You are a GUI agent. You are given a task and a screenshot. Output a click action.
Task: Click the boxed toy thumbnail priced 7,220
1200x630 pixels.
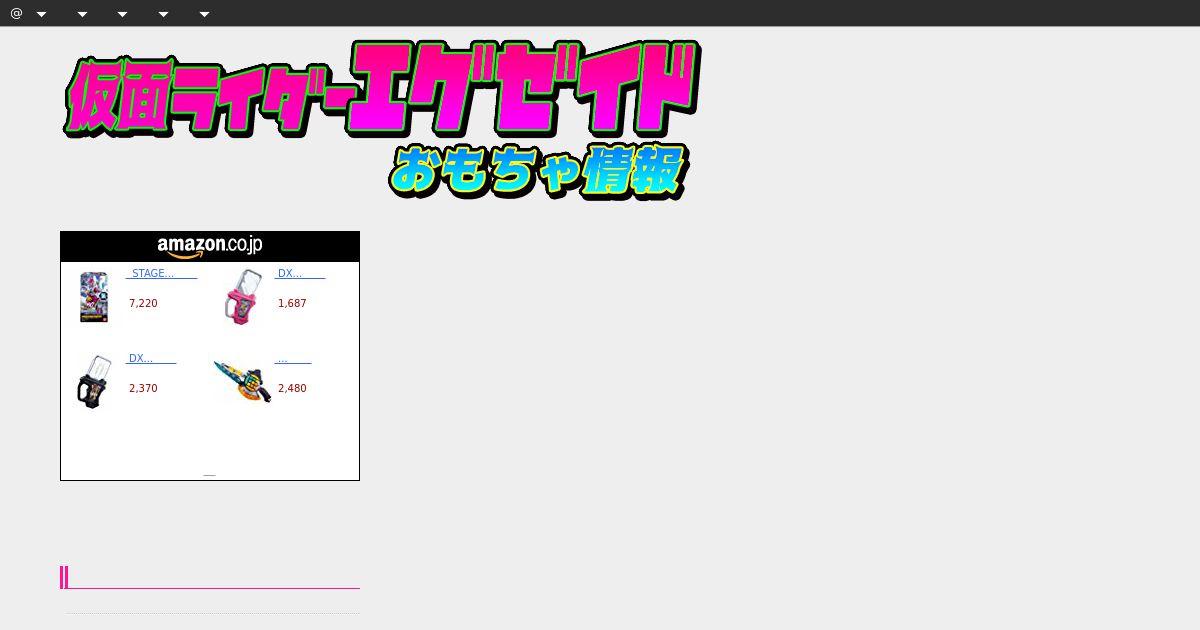point(94,296)
